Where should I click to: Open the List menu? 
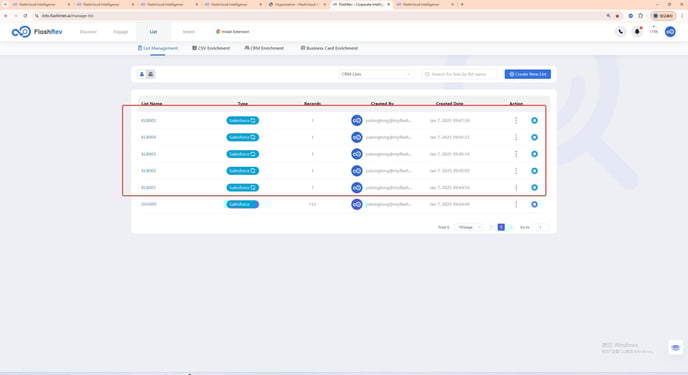153,32
